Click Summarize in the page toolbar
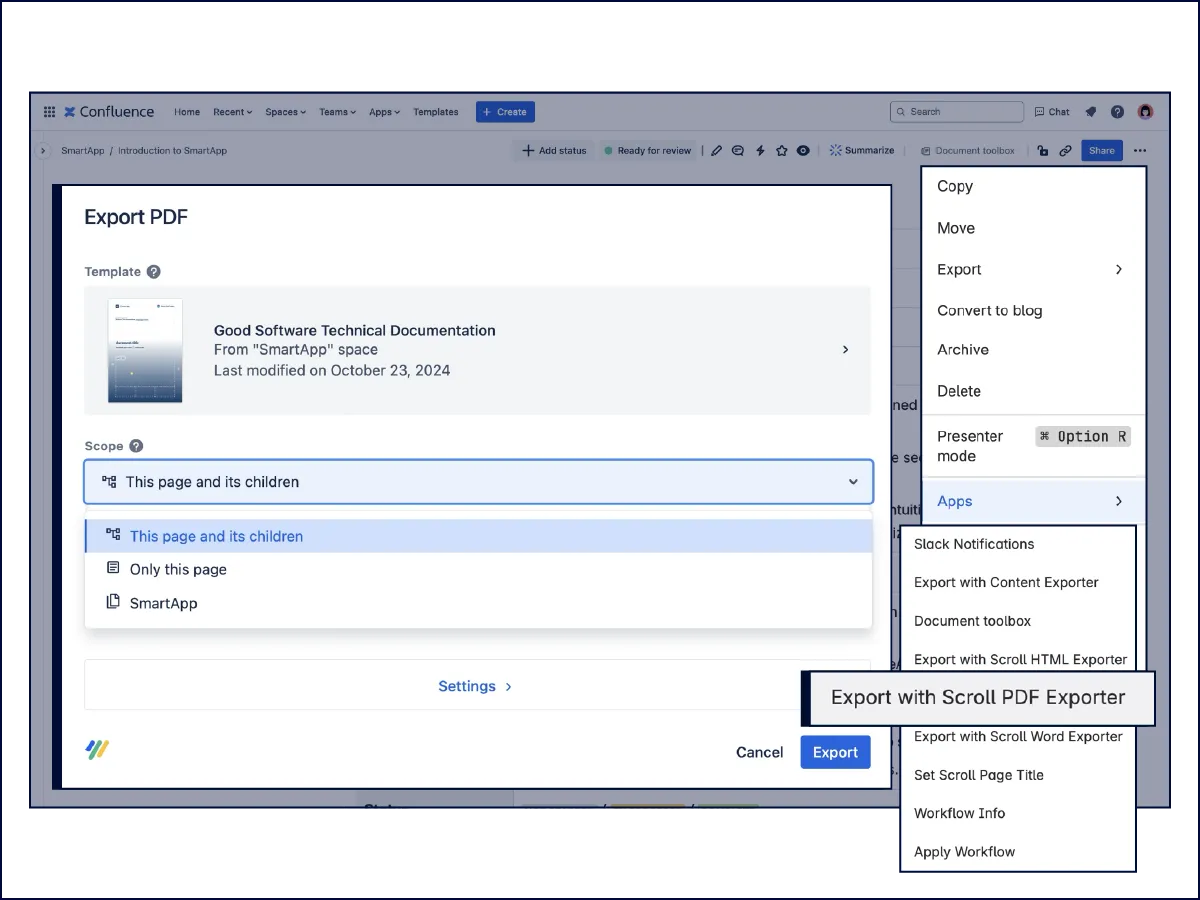The height and width of the screenshot is (900, 1200). pos(862,151)
